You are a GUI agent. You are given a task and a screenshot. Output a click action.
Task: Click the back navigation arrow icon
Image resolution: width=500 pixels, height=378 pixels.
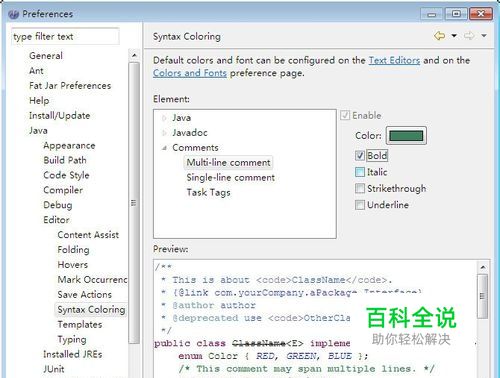pos(439,36)
